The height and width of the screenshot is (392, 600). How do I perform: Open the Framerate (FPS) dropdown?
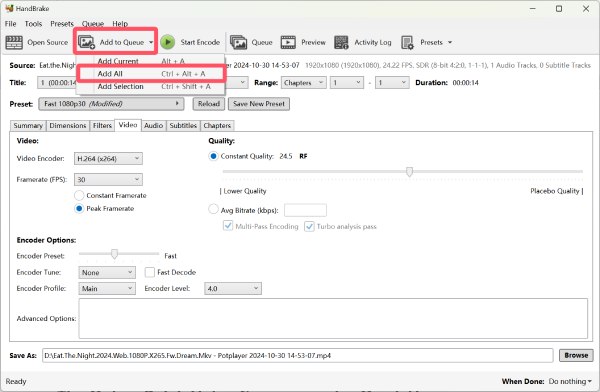click(x=108, y=180)
